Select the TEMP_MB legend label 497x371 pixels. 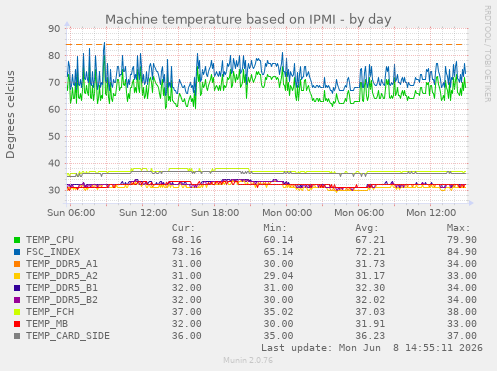click(47, 324)
